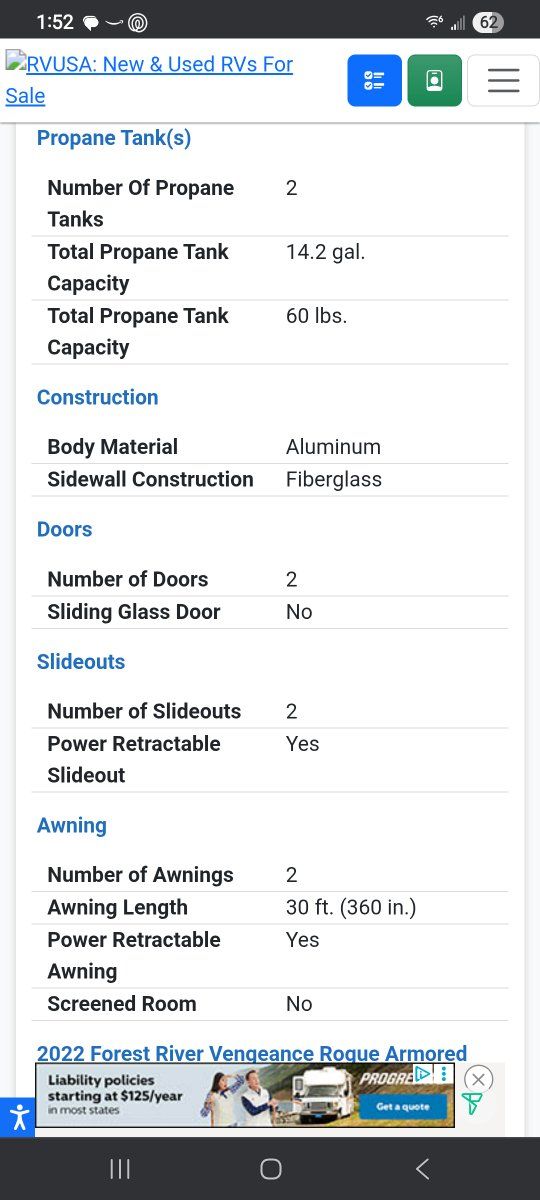This screenshot has height=1200, width=540.
Task: Close the bottom advertisement banner
Action: (479, 1079)
